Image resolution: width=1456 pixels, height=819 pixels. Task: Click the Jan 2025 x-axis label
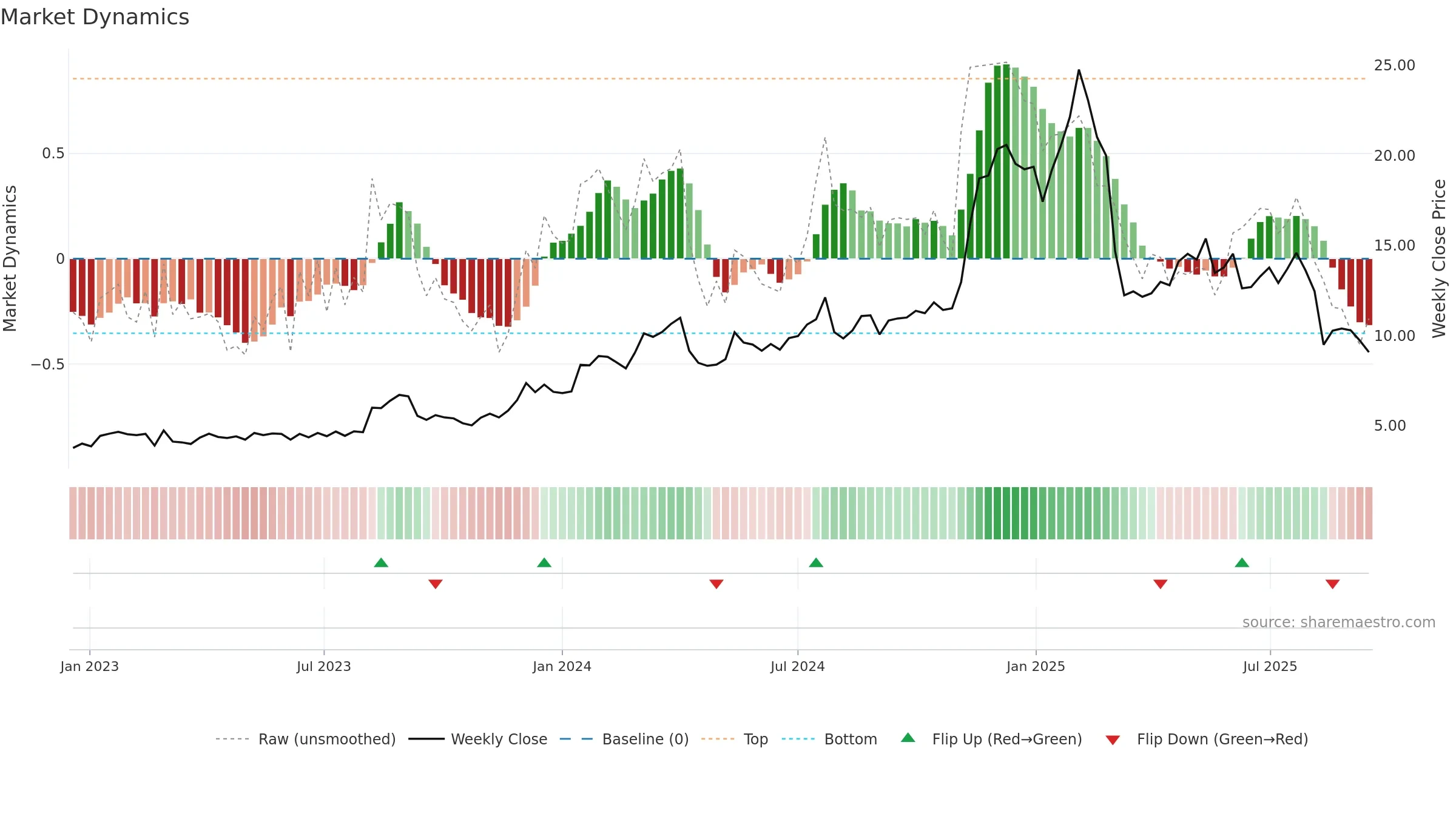coord(1036,666)
